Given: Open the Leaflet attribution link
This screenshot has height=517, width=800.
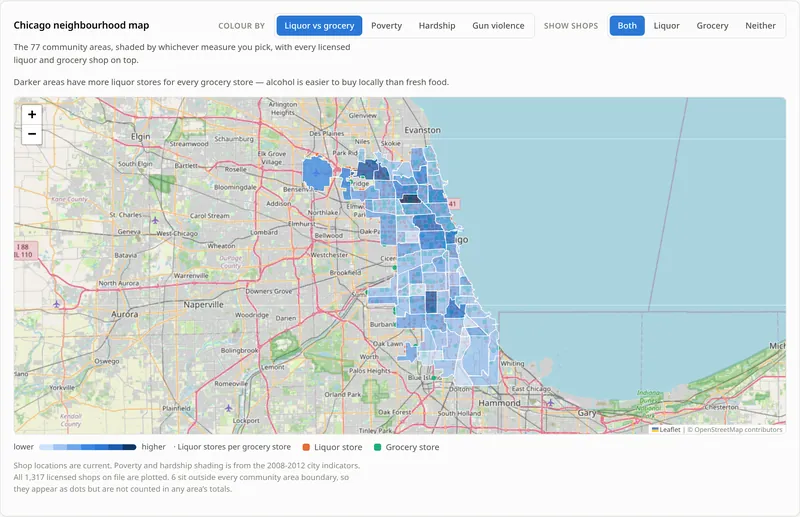Looking at the screenshot, I should point(666,430).
